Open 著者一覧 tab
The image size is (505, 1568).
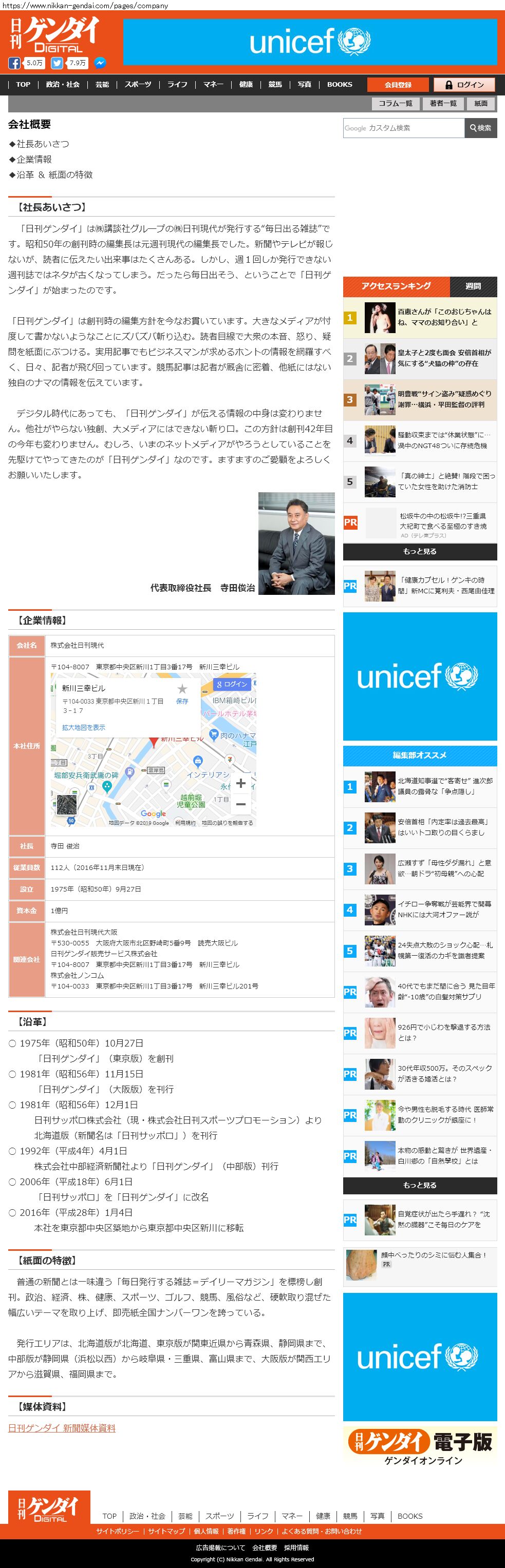(443, 104)
